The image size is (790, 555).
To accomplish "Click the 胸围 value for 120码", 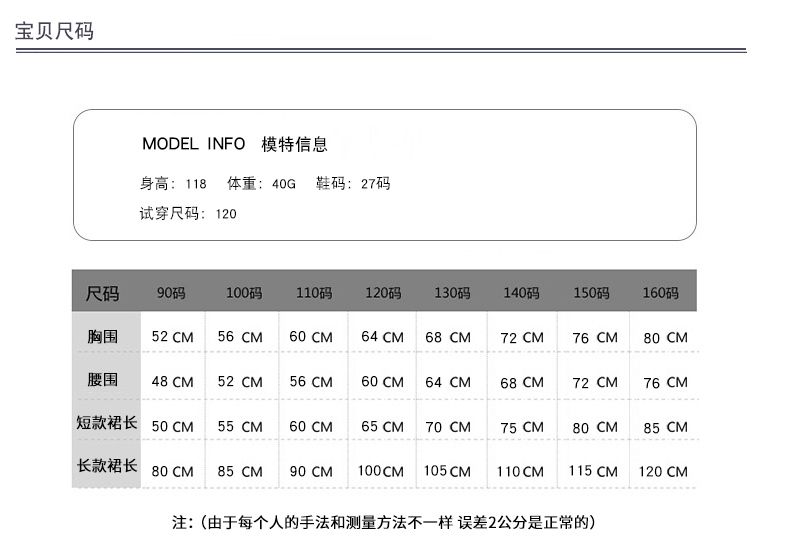I will click(x=383, y=337).
